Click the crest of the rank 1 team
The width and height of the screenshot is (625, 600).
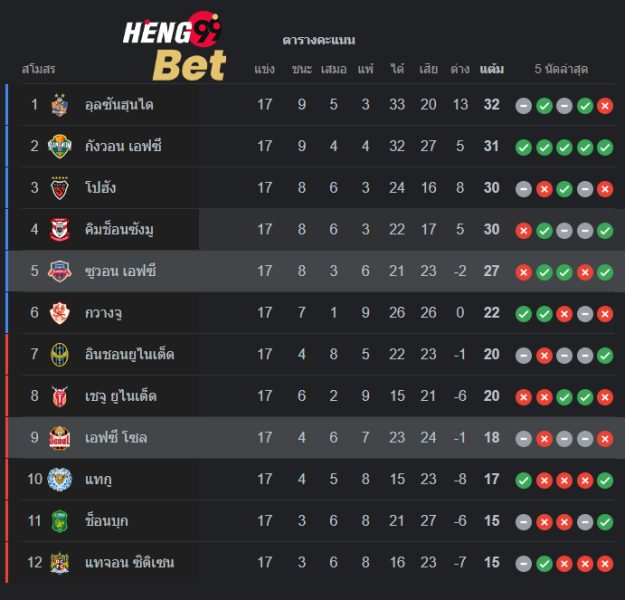[x=60, y=105]
